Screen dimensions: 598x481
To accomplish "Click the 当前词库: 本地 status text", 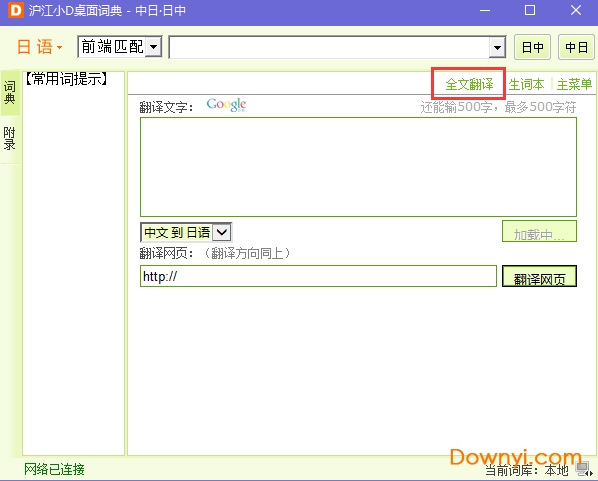I will (527, 470).
